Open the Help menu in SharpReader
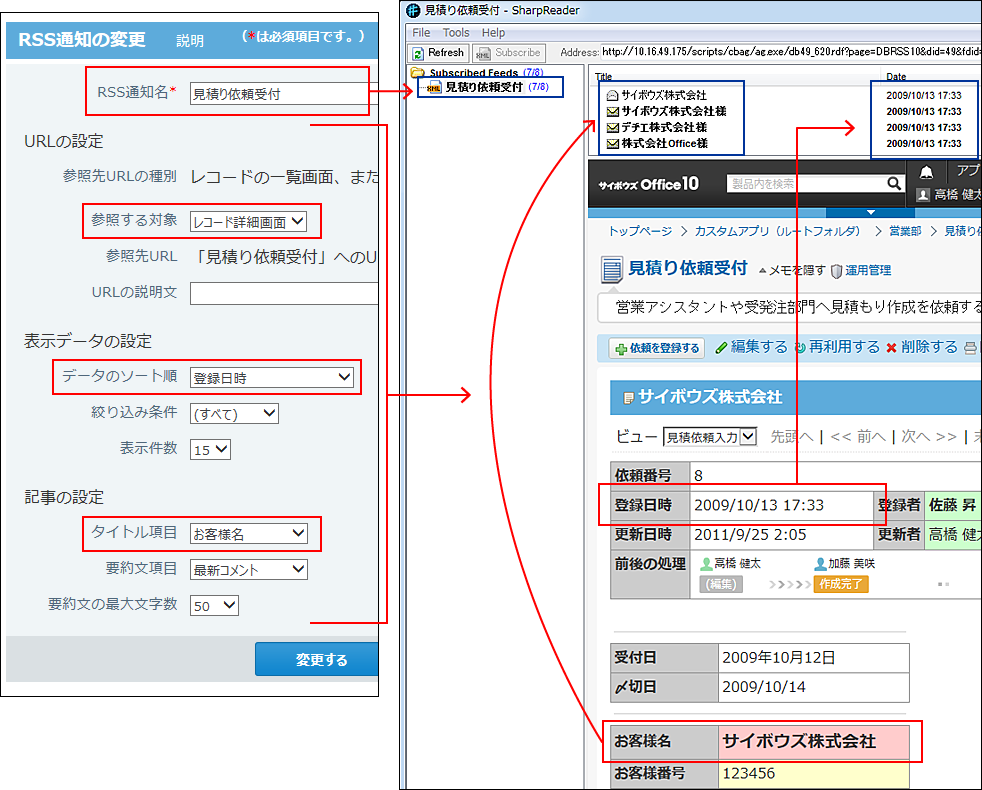 click(x=494, y=33)
